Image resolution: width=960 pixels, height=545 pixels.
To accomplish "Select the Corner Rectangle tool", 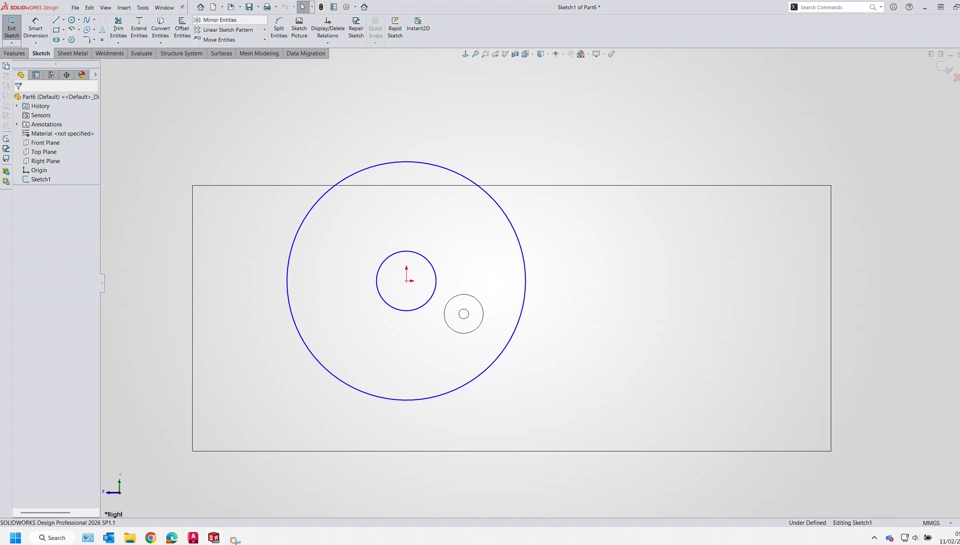I will point(56,30).
